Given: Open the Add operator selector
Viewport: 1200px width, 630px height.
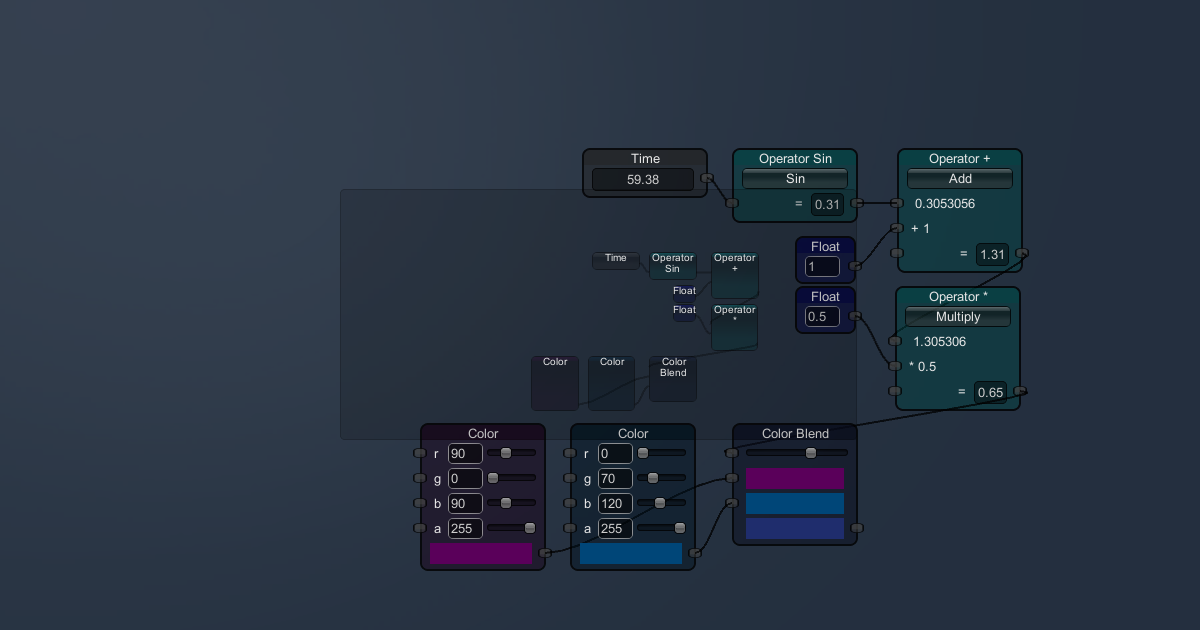Looking at the screenshot, I should pos(958,178).
